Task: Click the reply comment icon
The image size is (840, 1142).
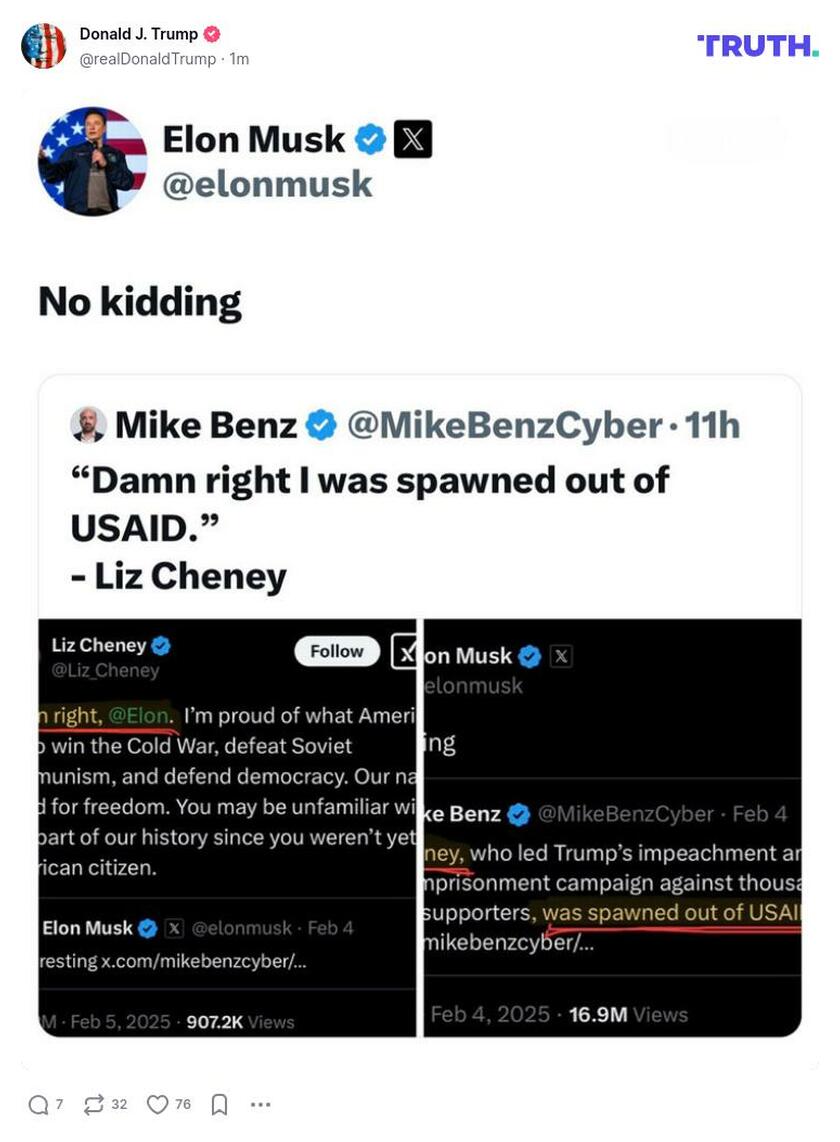Action: pyautogui.click(x=39, y=1105)
